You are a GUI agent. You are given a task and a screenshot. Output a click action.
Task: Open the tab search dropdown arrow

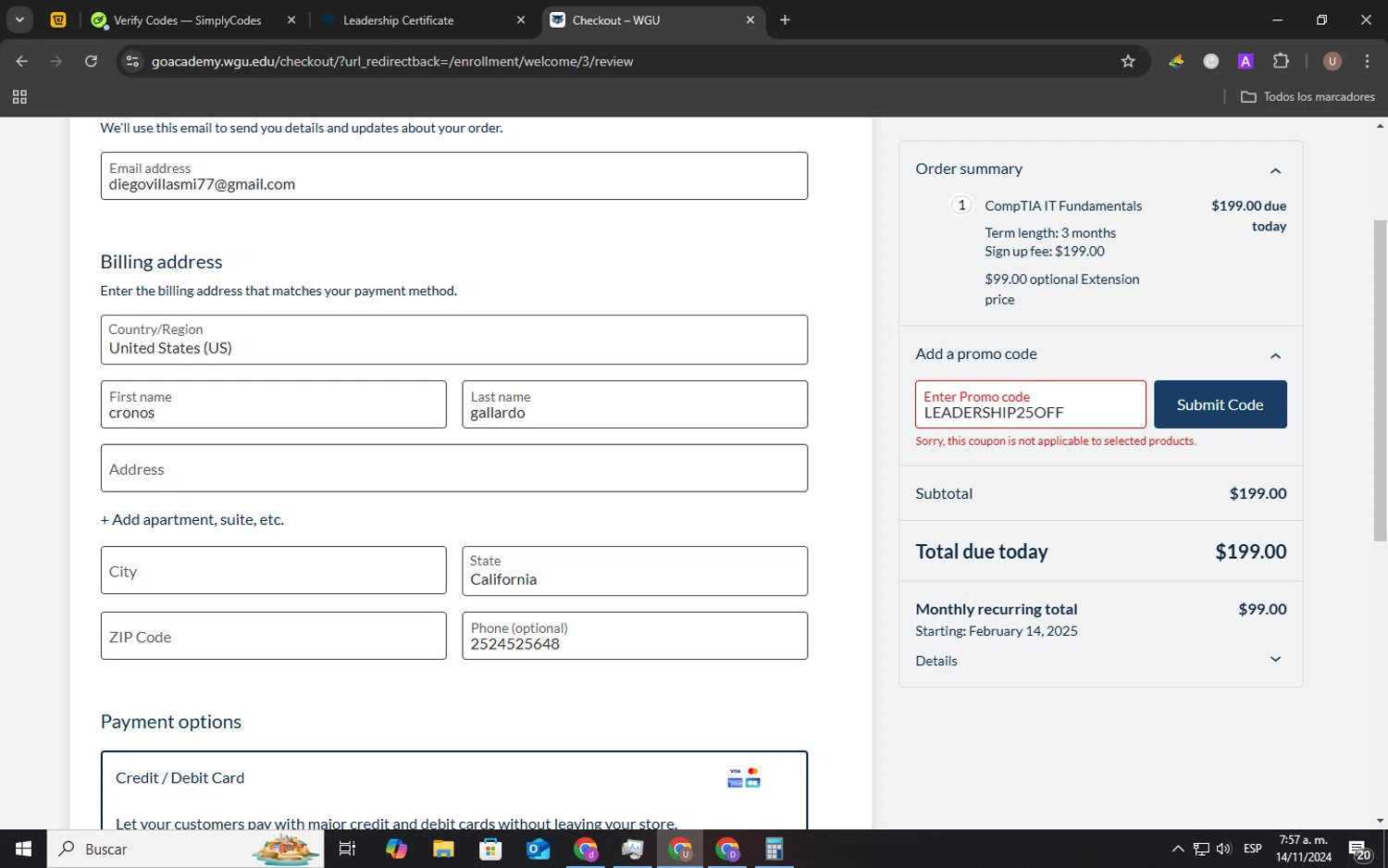click(19, 19)
